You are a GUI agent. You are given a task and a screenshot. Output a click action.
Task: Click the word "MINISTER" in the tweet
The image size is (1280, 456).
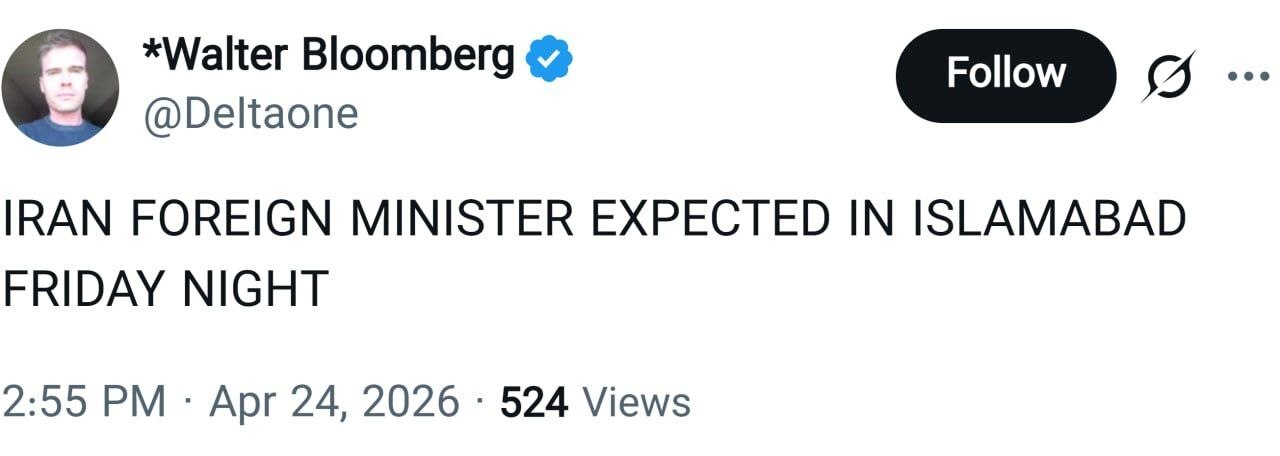tap(464, 221)
